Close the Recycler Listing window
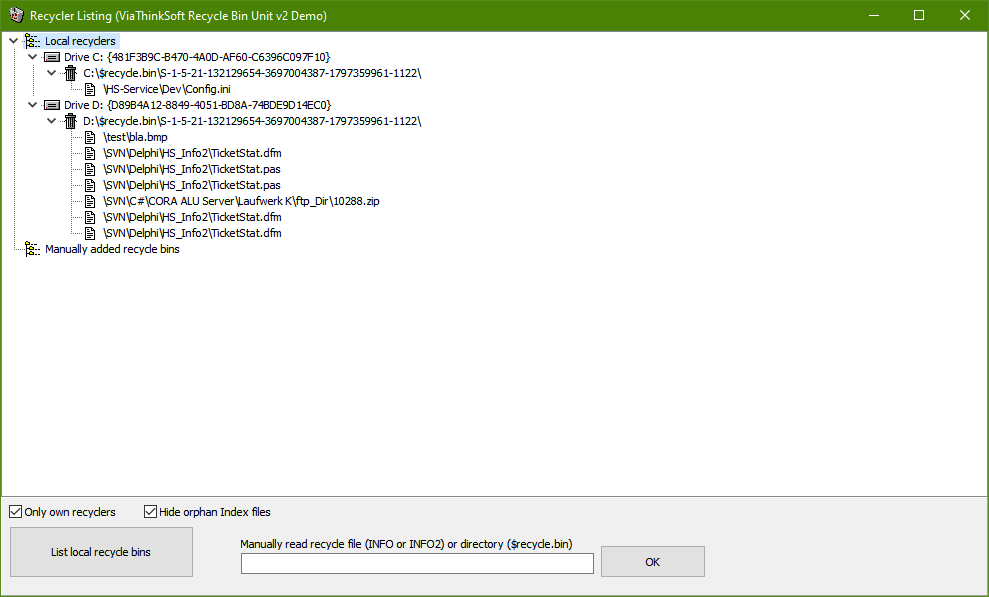Viewport: 989px width, 597px height. (x=964, y=15)
